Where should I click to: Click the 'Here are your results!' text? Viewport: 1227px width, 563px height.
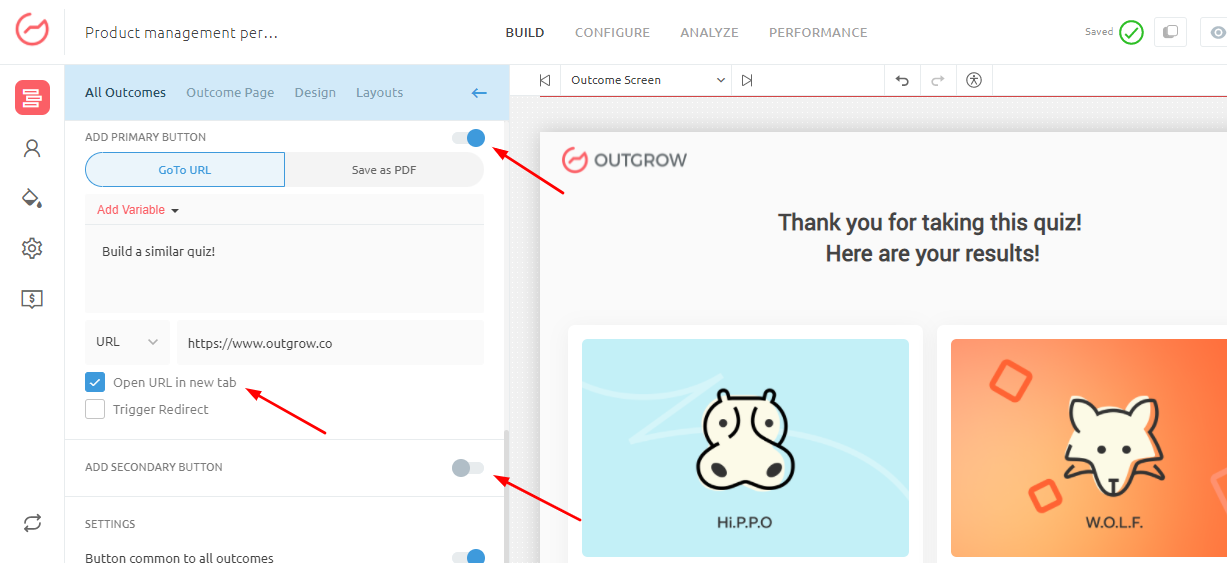pos(932,253)
